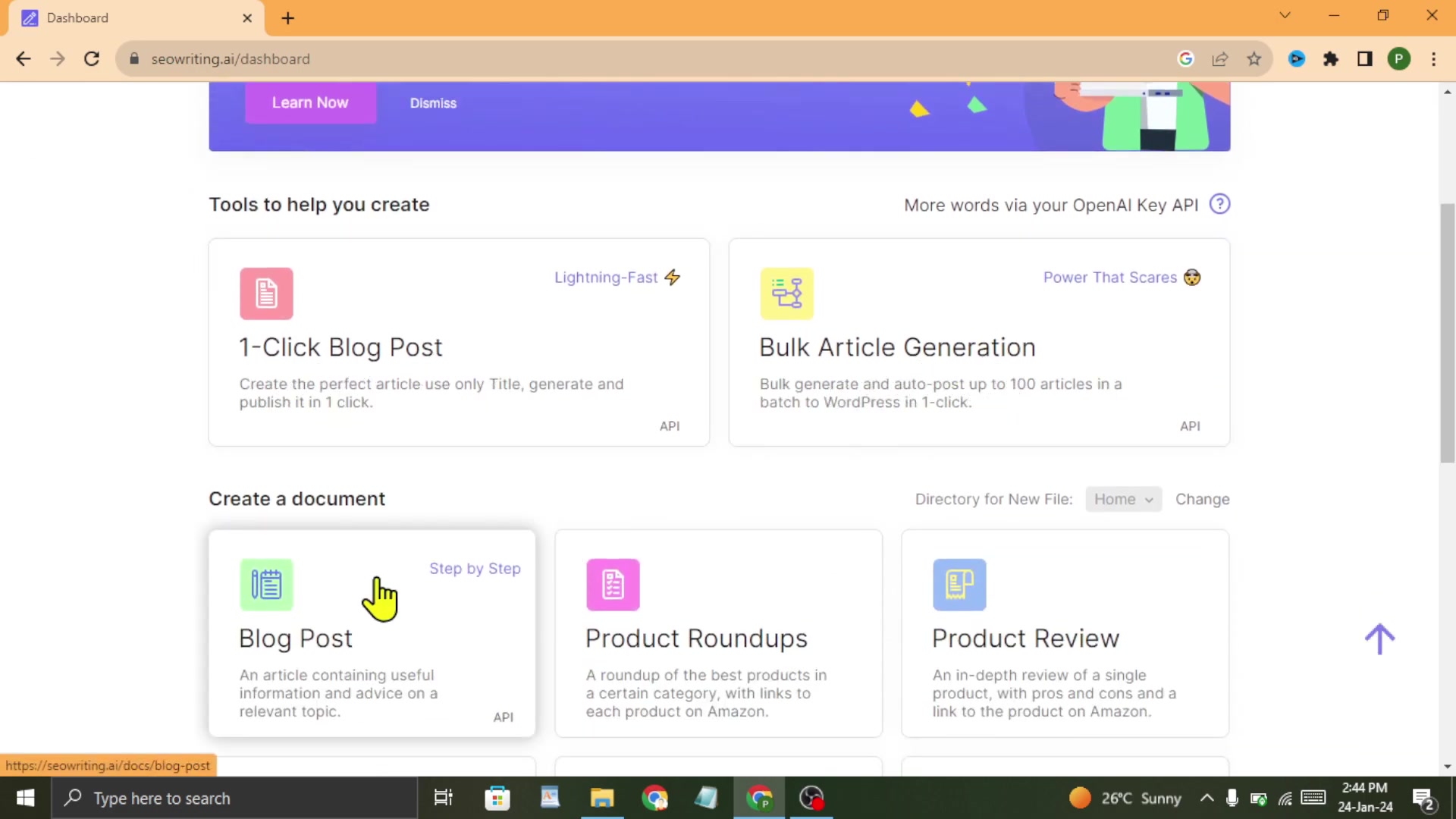
Task: Click the yellow Bulk Article Generation icon
Action: tap(786, 293)
